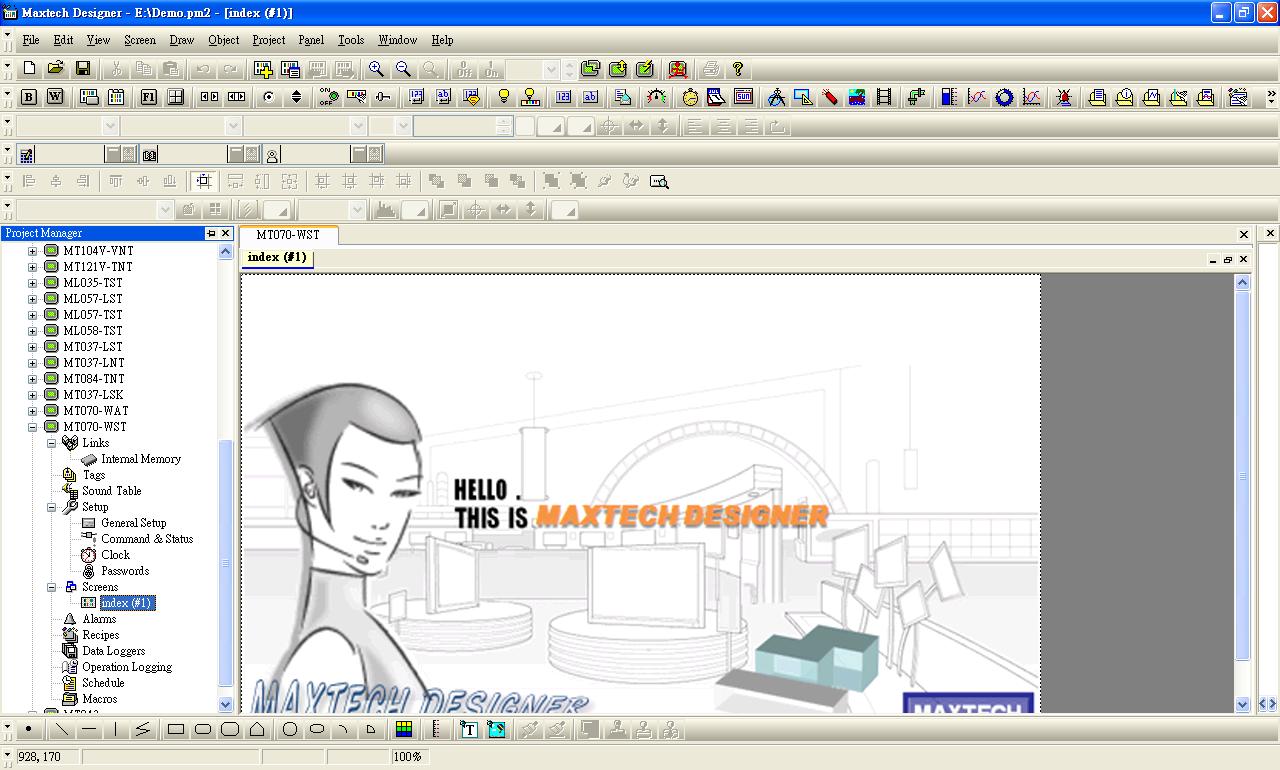Image resolution: width=1280 pixels, height=770 pixels.
Task: Open the Screen Properties icon
Action: click(x=291, y=69)
